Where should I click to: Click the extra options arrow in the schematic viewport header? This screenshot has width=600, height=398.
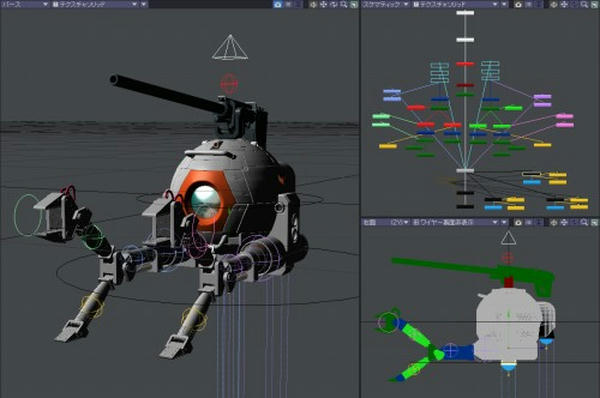pos(504,4)
